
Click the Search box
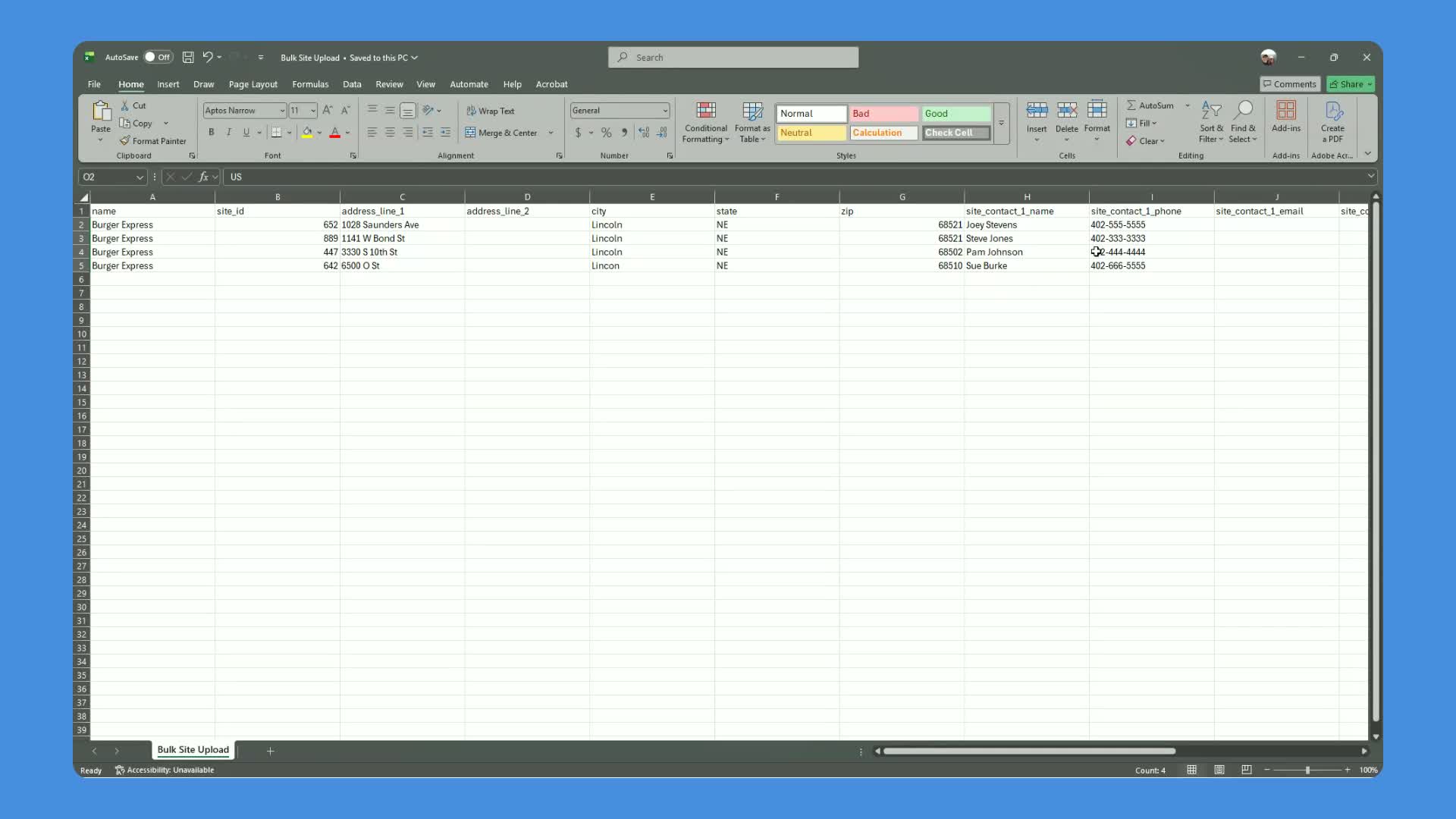733,57
